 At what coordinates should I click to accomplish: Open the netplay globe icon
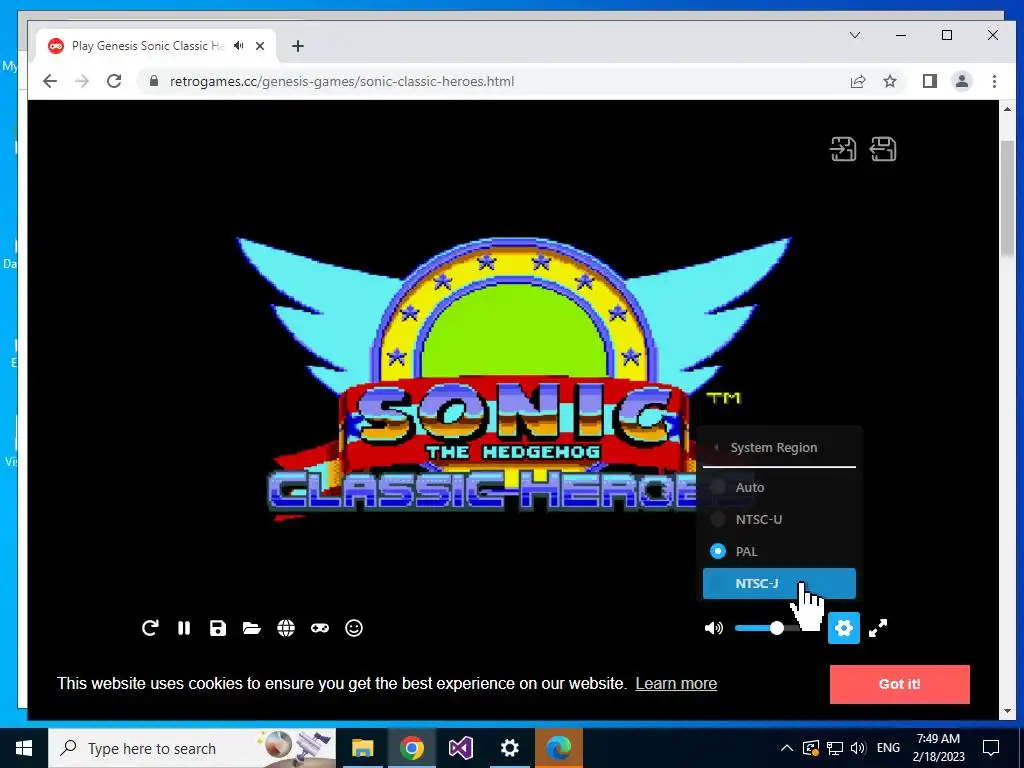[286, 628]
